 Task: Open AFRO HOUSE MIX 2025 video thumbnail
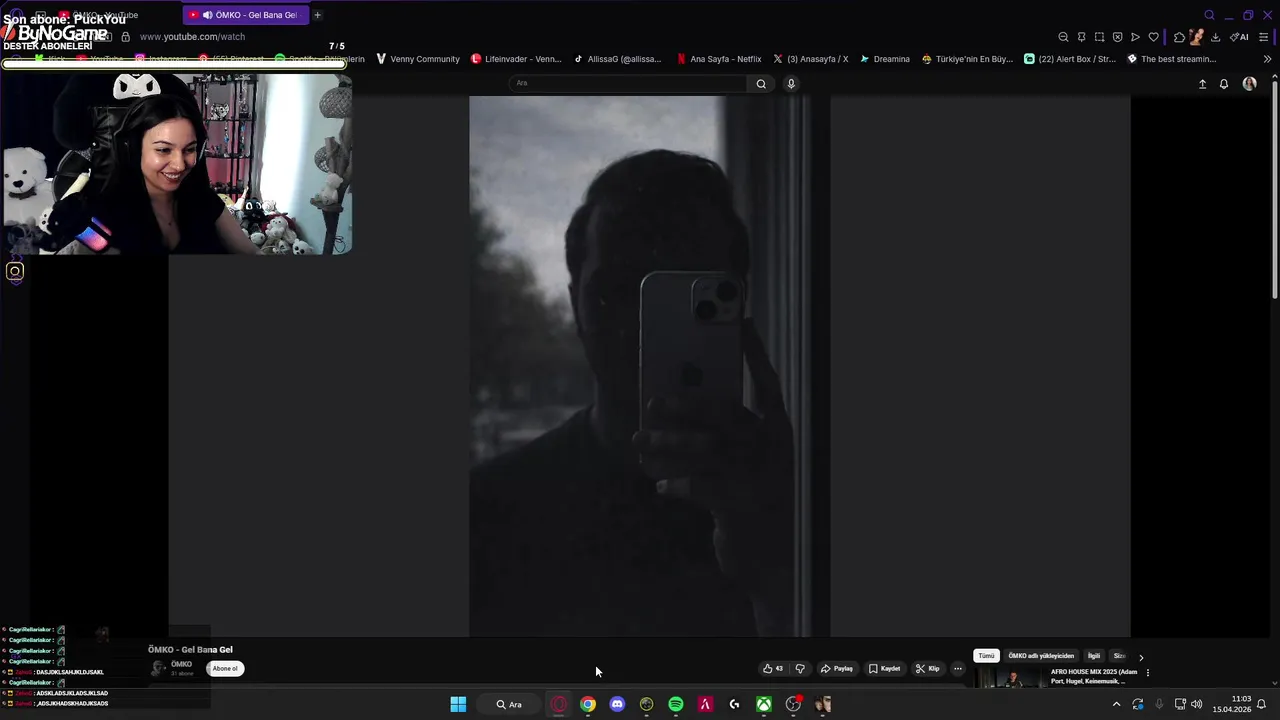(x=1011, y=678)
